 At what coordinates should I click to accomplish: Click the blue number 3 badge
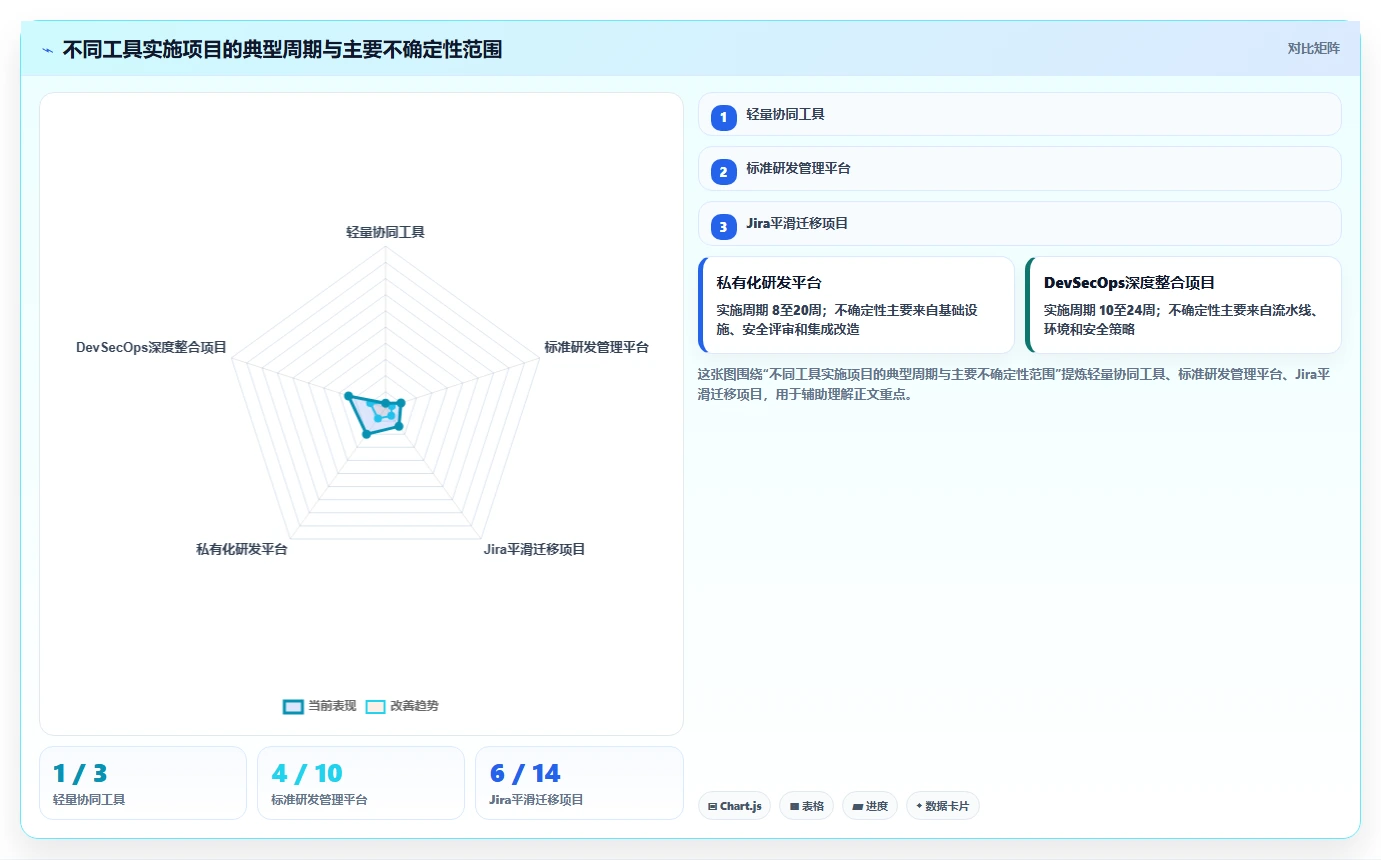click(724, 227)
